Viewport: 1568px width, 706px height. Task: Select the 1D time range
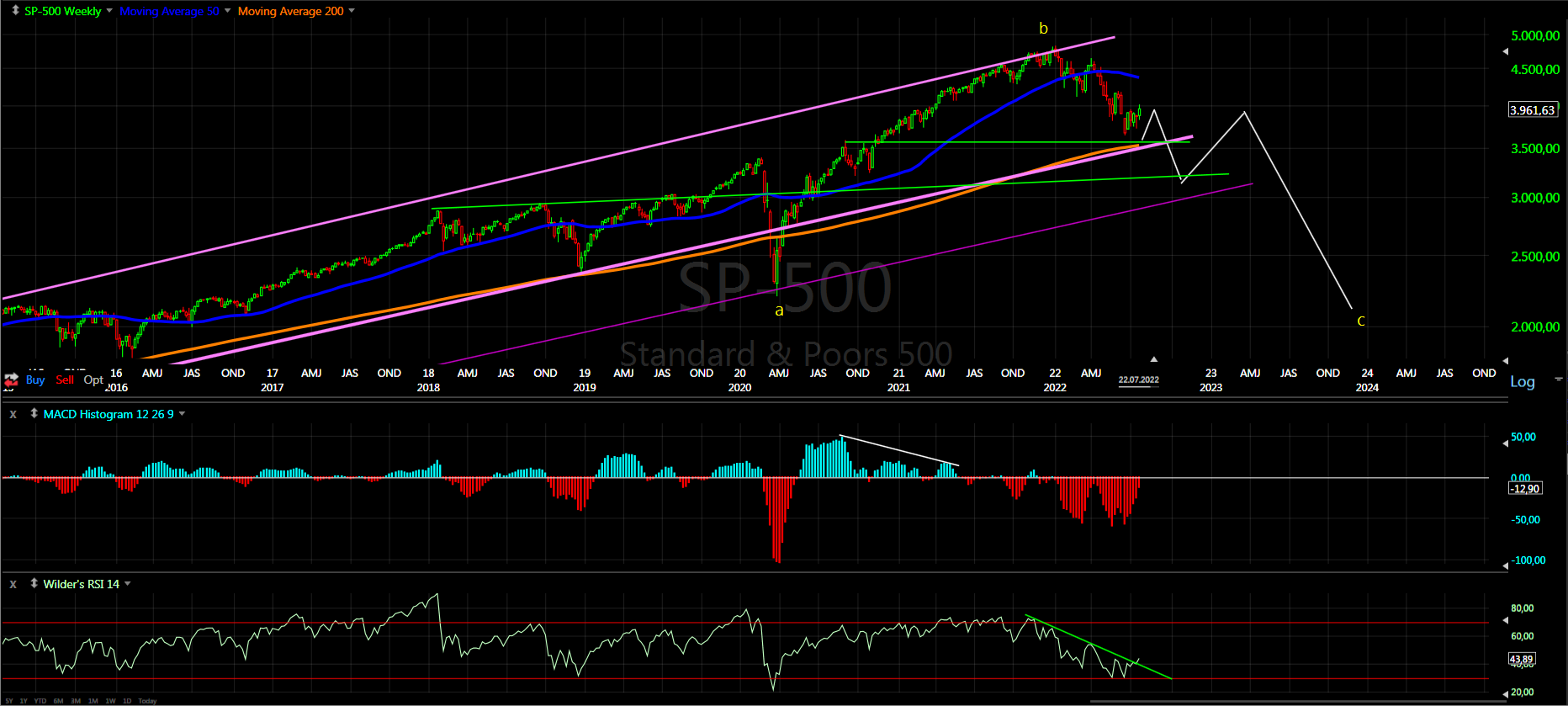pyautogui.click(x=127, y=701)
